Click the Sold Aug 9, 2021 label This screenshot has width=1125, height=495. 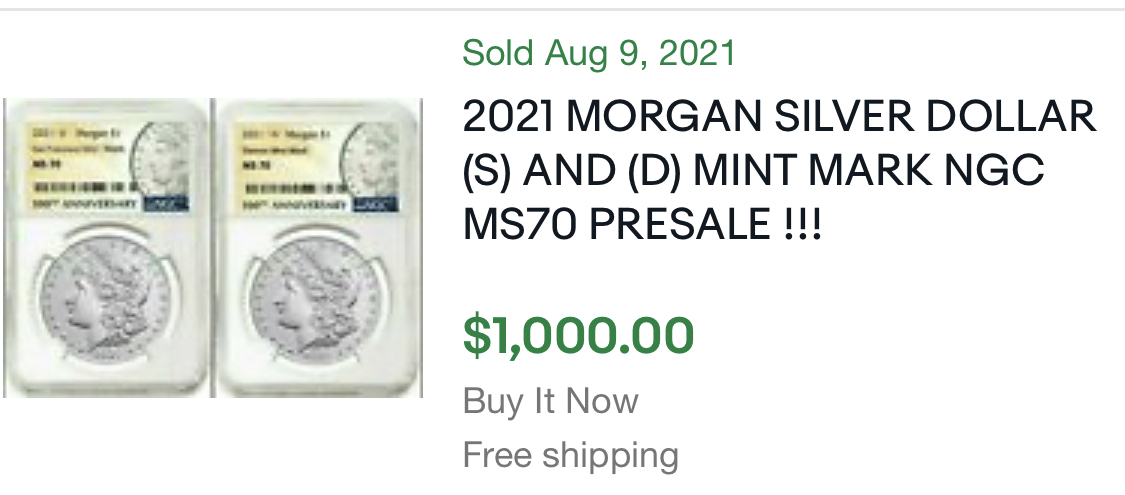599,53
